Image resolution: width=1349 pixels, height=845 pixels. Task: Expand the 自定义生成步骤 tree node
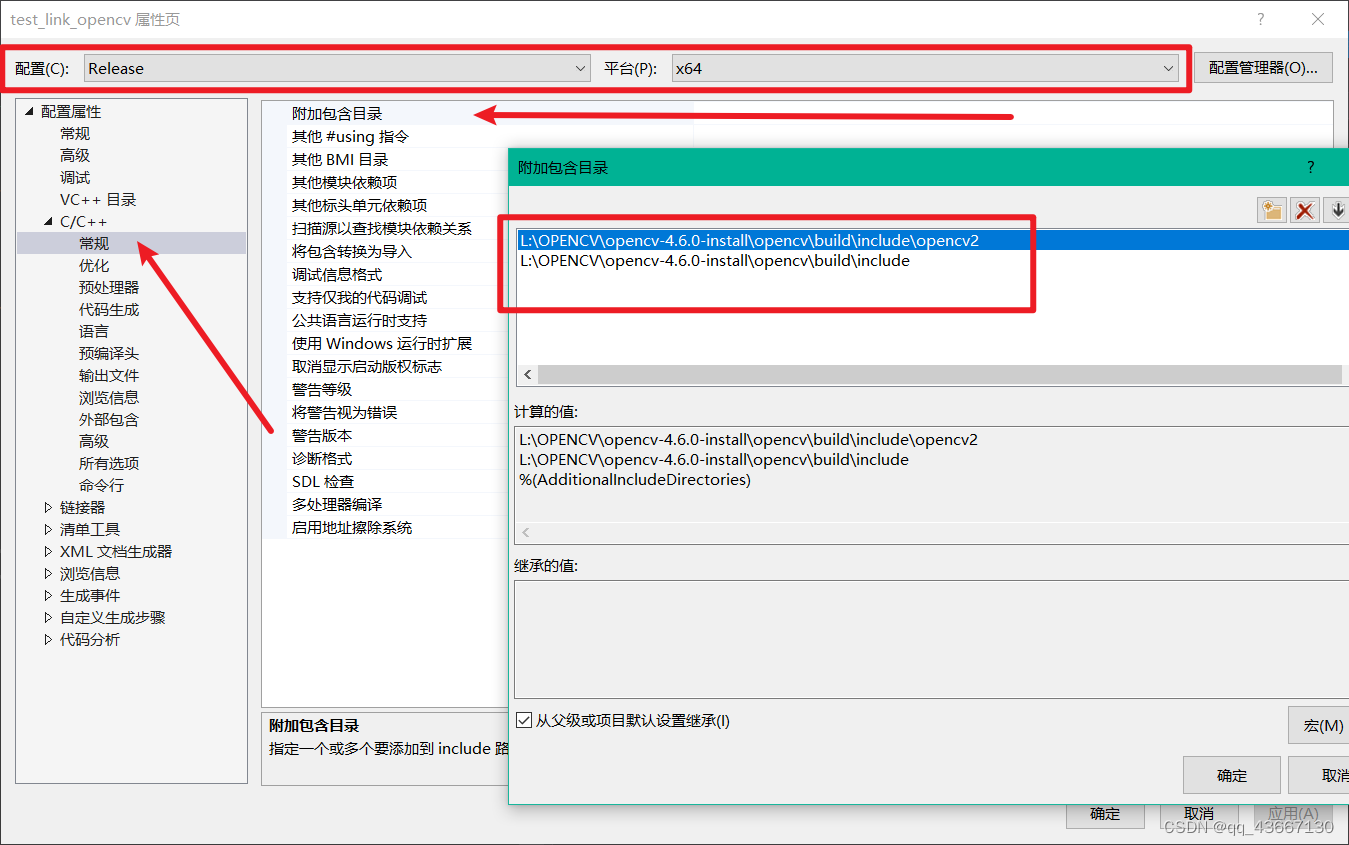[49, 617]
